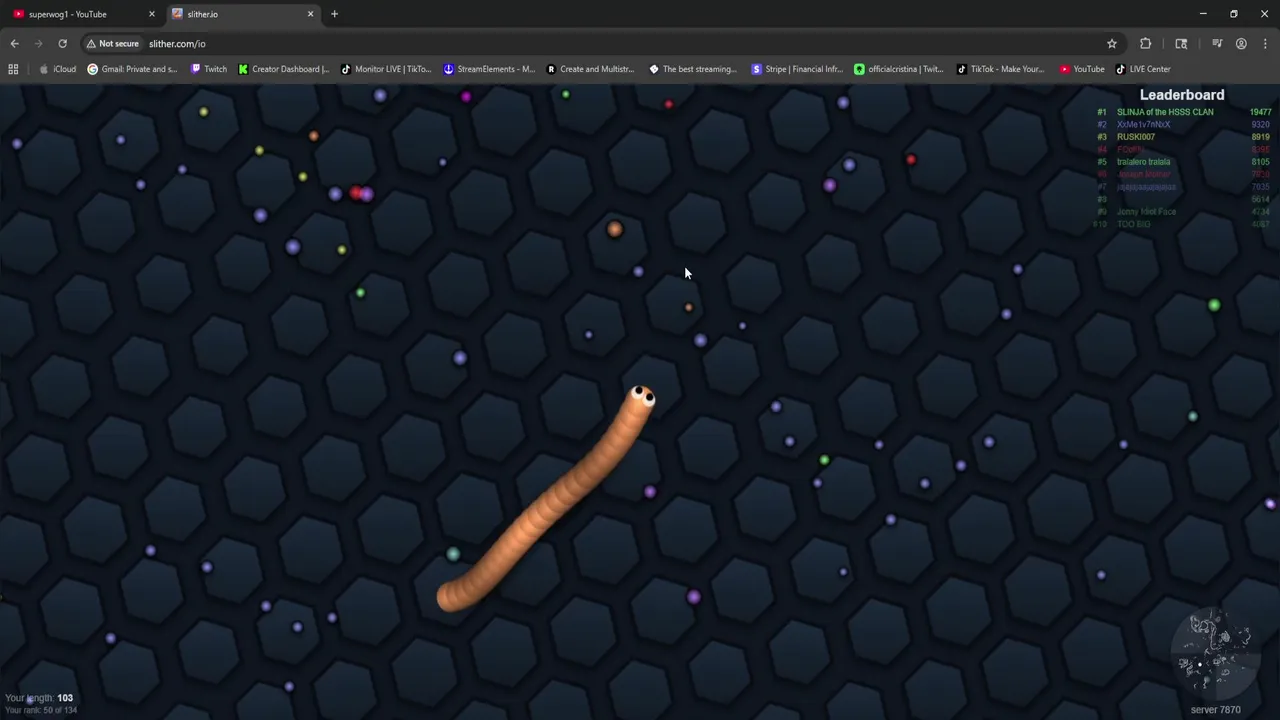This screenshot has width=1280, height=720.
Task: Open the media controls music icon
Action: point(1217,44)
